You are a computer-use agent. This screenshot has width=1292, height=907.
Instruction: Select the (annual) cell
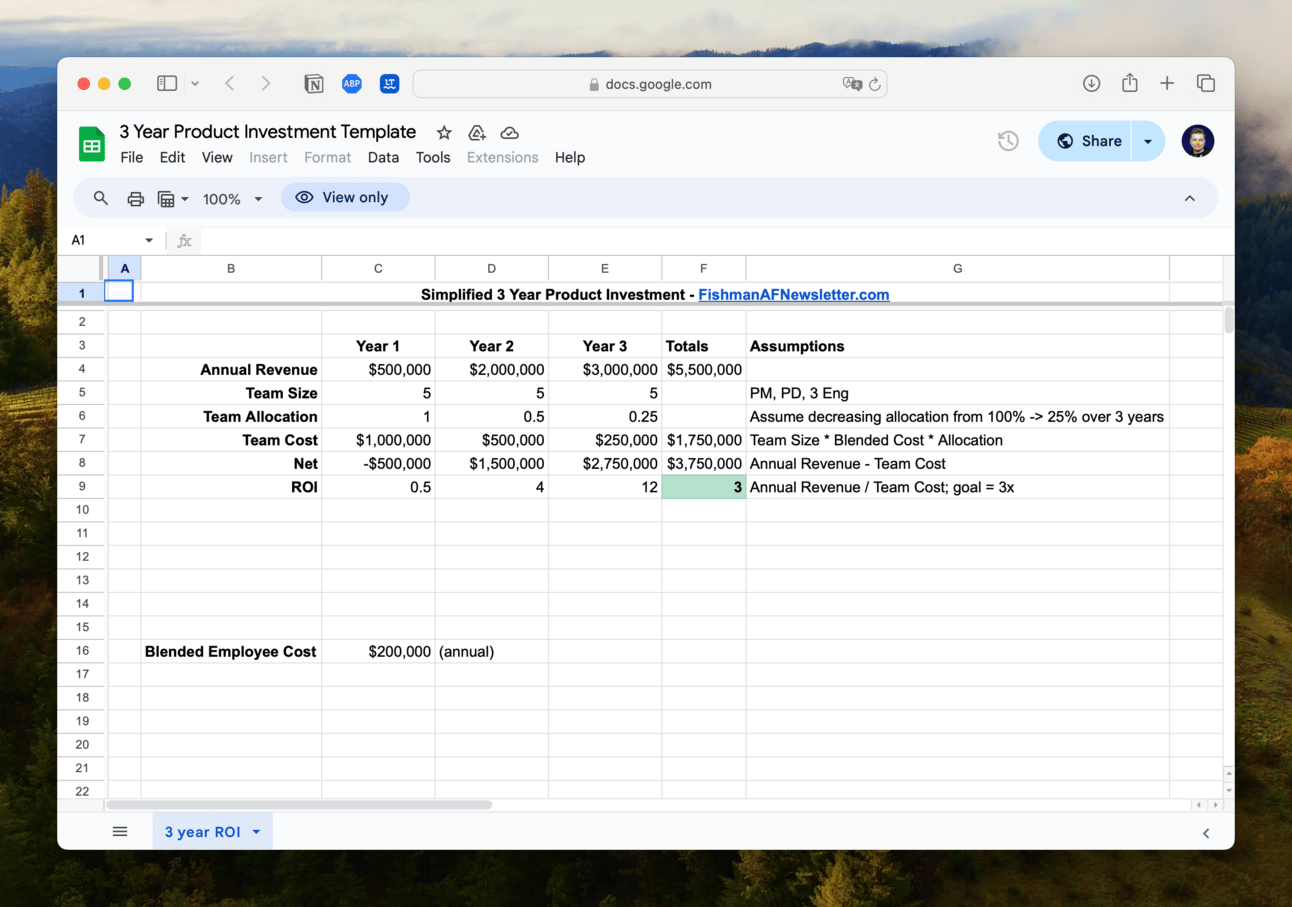pyautogui.click(x=491, y=652)
